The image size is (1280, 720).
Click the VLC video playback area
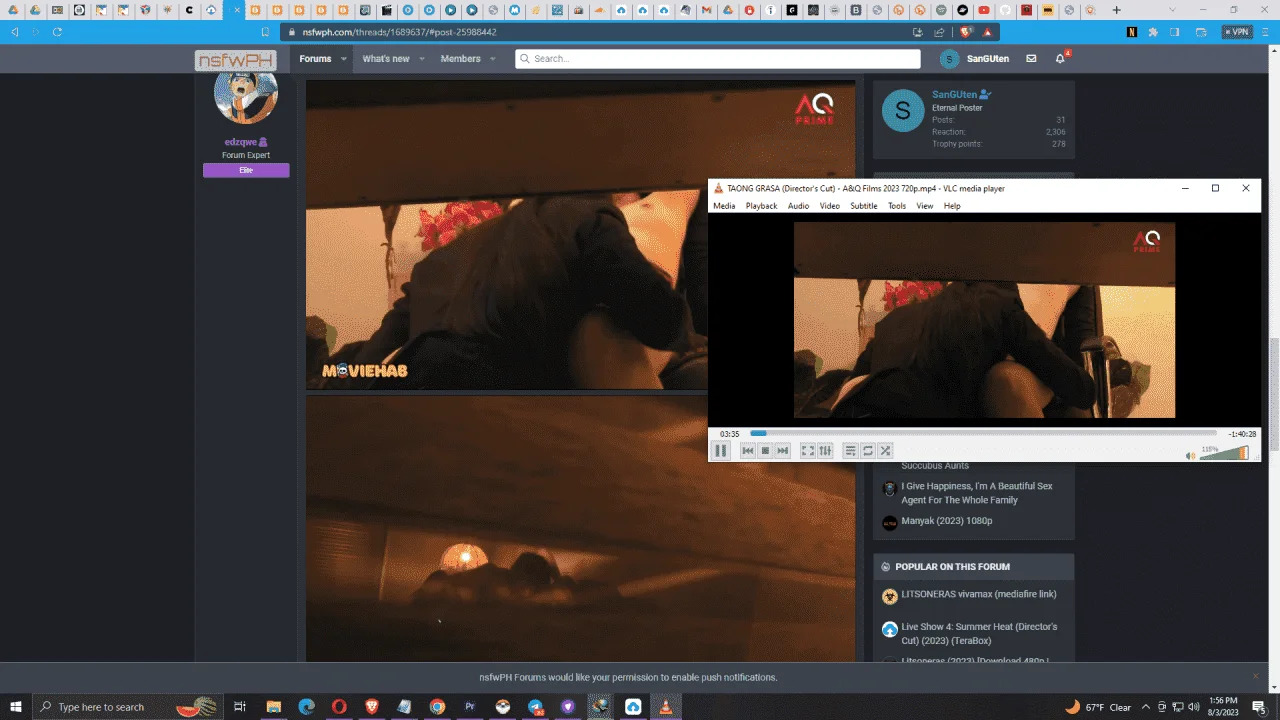pyautogui.click(x=984, y=320)
